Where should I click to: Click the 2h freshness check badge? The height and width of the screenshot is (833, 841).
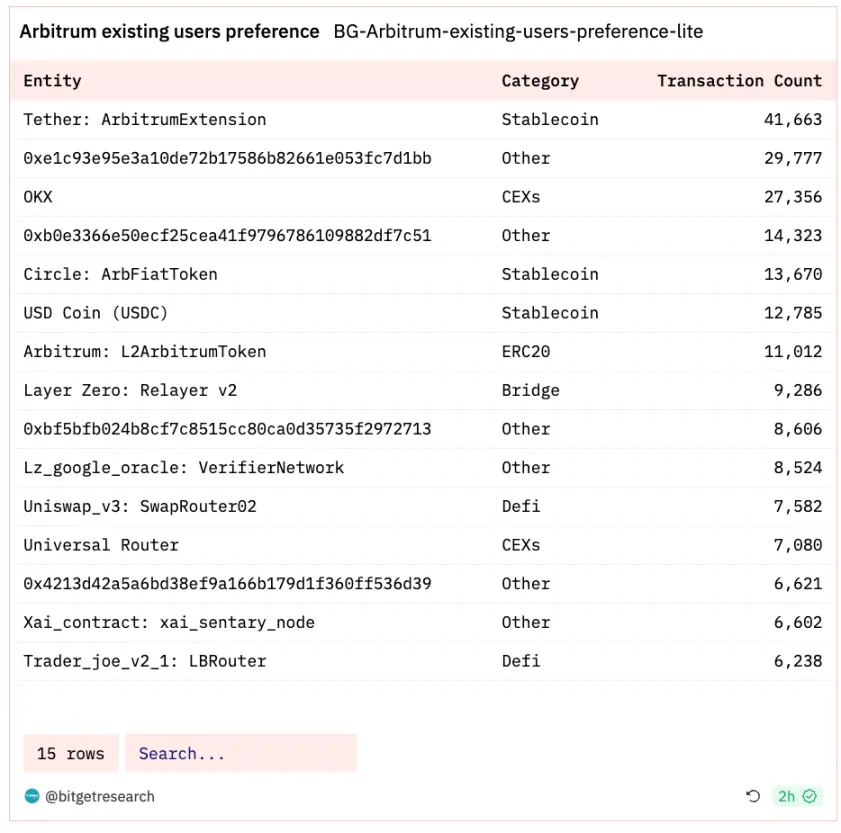(x=798, y=797)
